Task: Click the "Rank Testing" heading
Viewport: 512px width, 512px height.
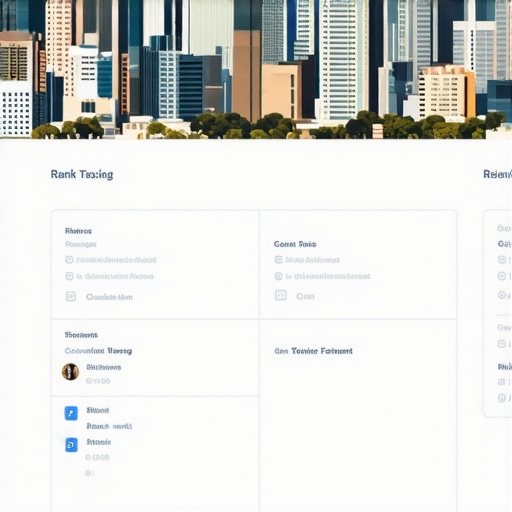Action: point(82,174)
